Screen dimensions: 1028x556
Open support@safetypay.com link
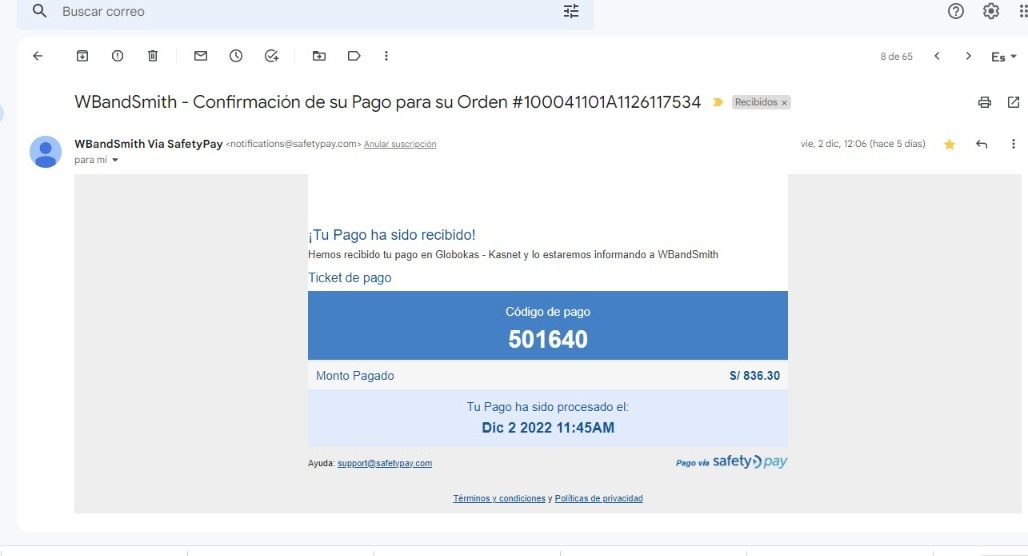[x=385, y=463]
